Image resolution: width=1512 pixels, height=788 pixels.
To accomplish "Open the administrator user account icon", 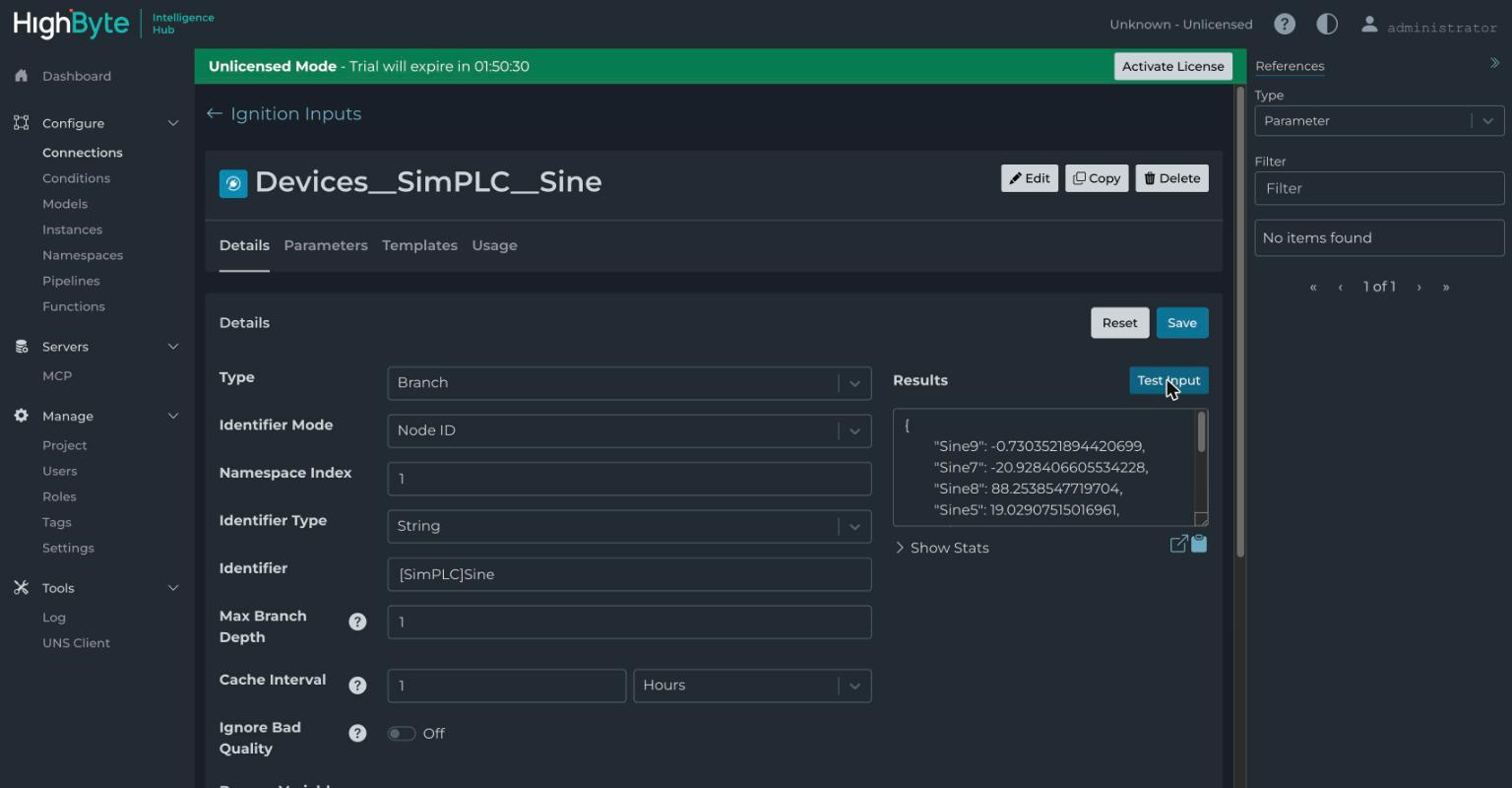I will click(1369, 25).
